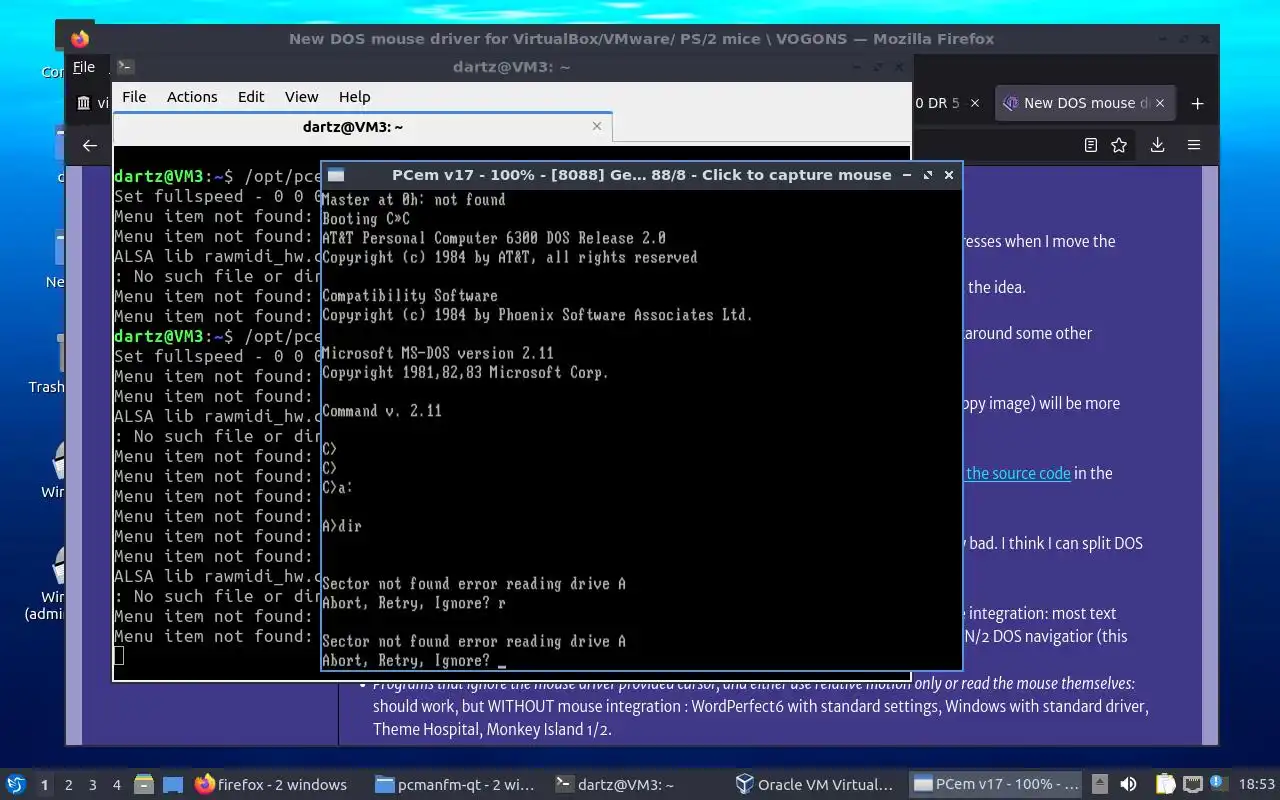Open removable media eject tray icon
1280x800 pixels.
[1100, 784]
